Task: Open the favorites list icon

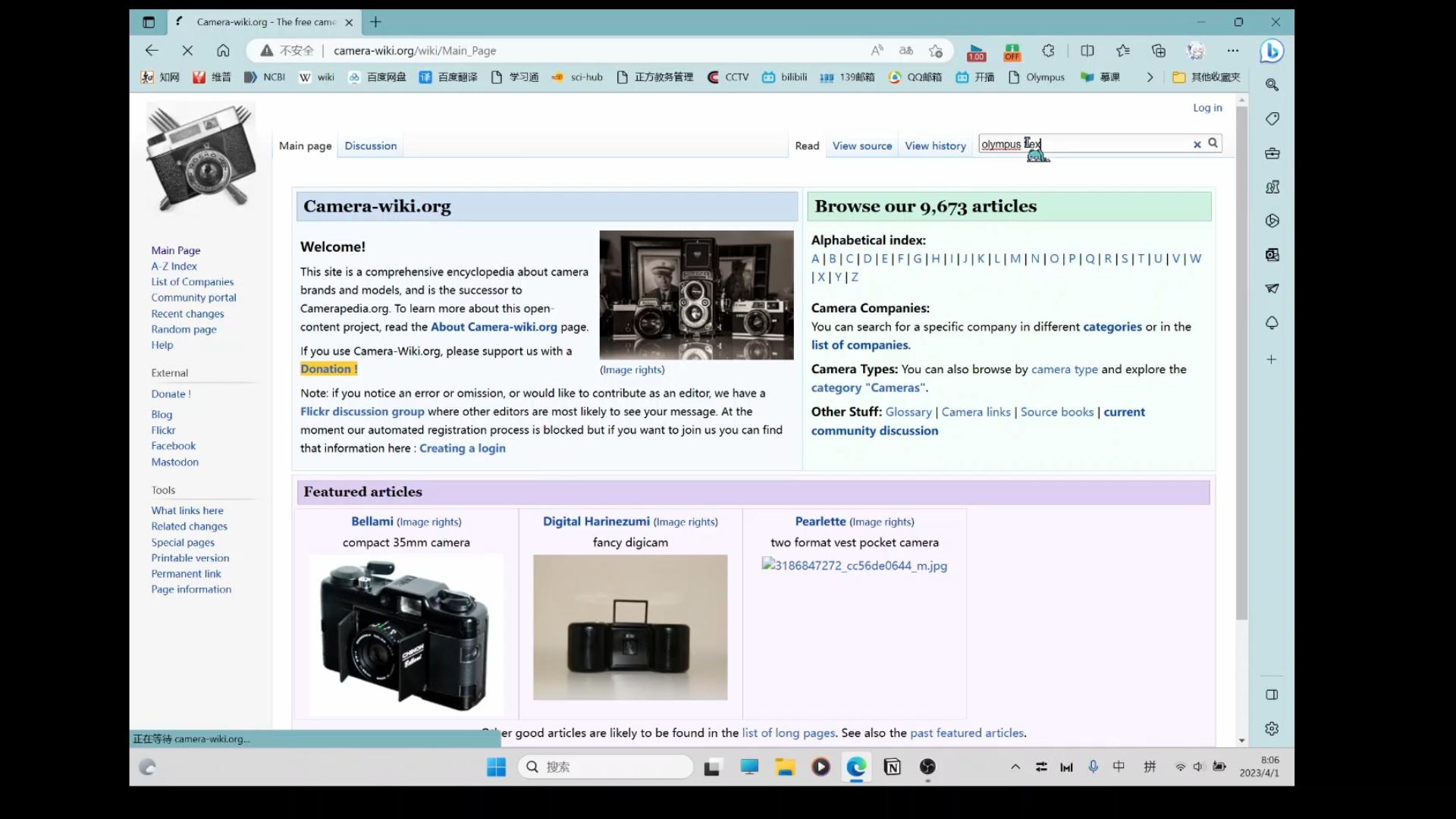Action: tap(1123, 50)
